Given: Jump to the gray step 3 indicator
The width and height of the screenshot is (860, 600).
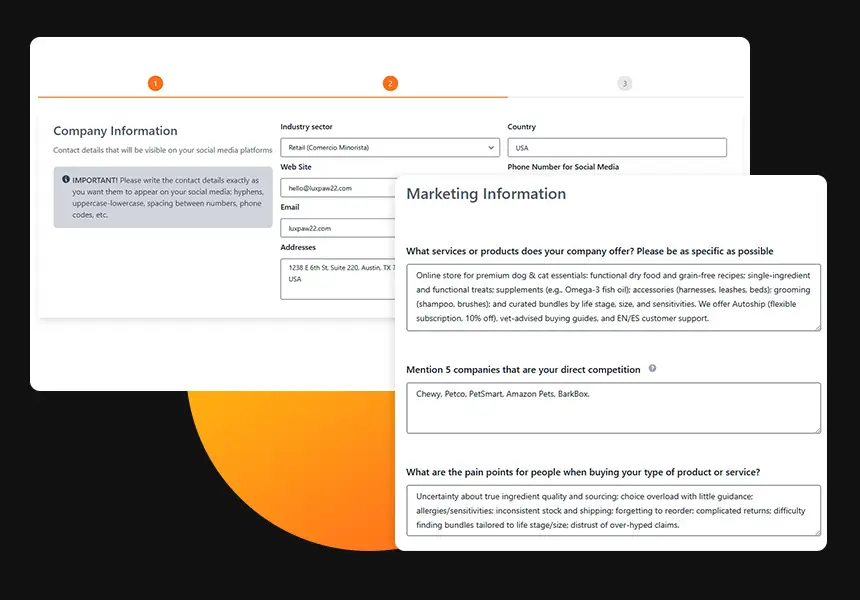Looking at the screenshot, I should tap(625, 84).
